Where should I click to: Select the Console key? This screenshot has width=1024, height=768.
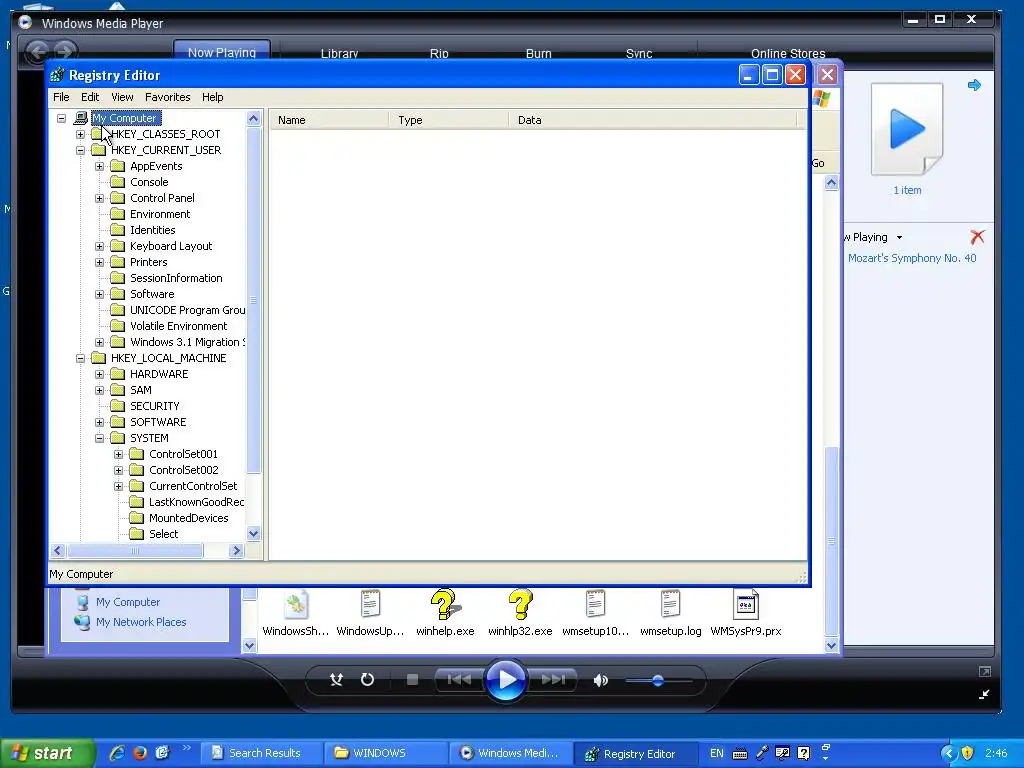coord(149,182)
